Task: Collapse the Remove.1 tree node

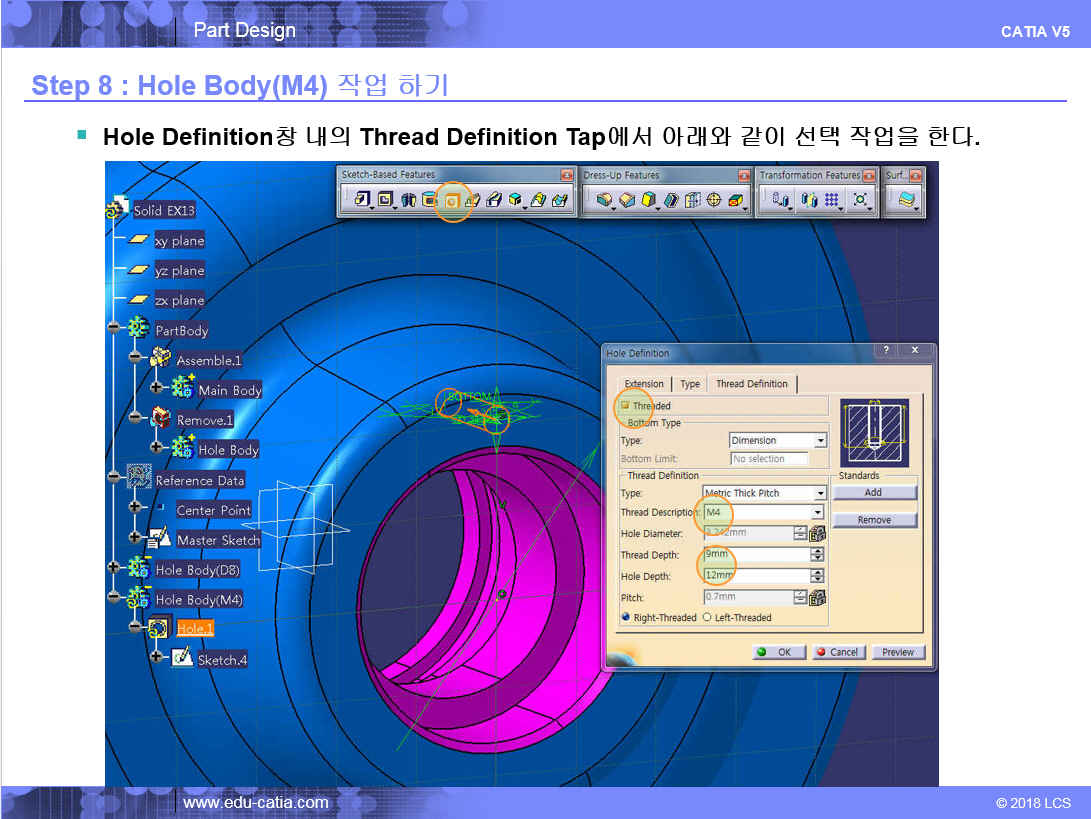Action: (134, 417)
